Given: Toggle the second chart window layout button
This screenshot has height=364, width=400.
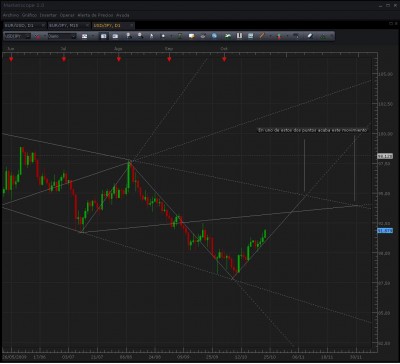Looking at the screenshot, I should click(115, 36).
